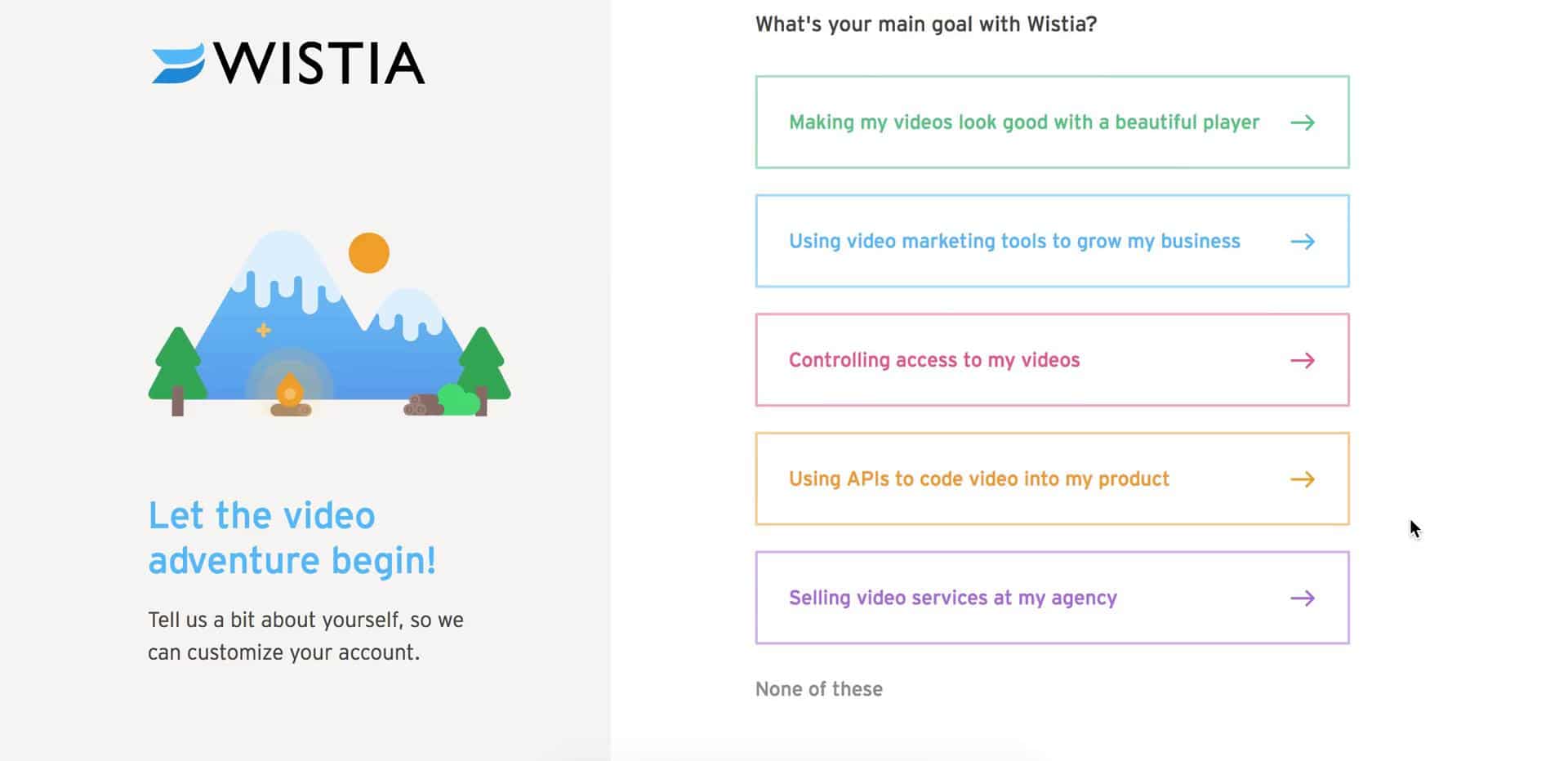This screenshot has width=1568, height=761.
Task: Select Using video marketing tools to grow business
Action: pyautogui.click(x=1052, y=241)
